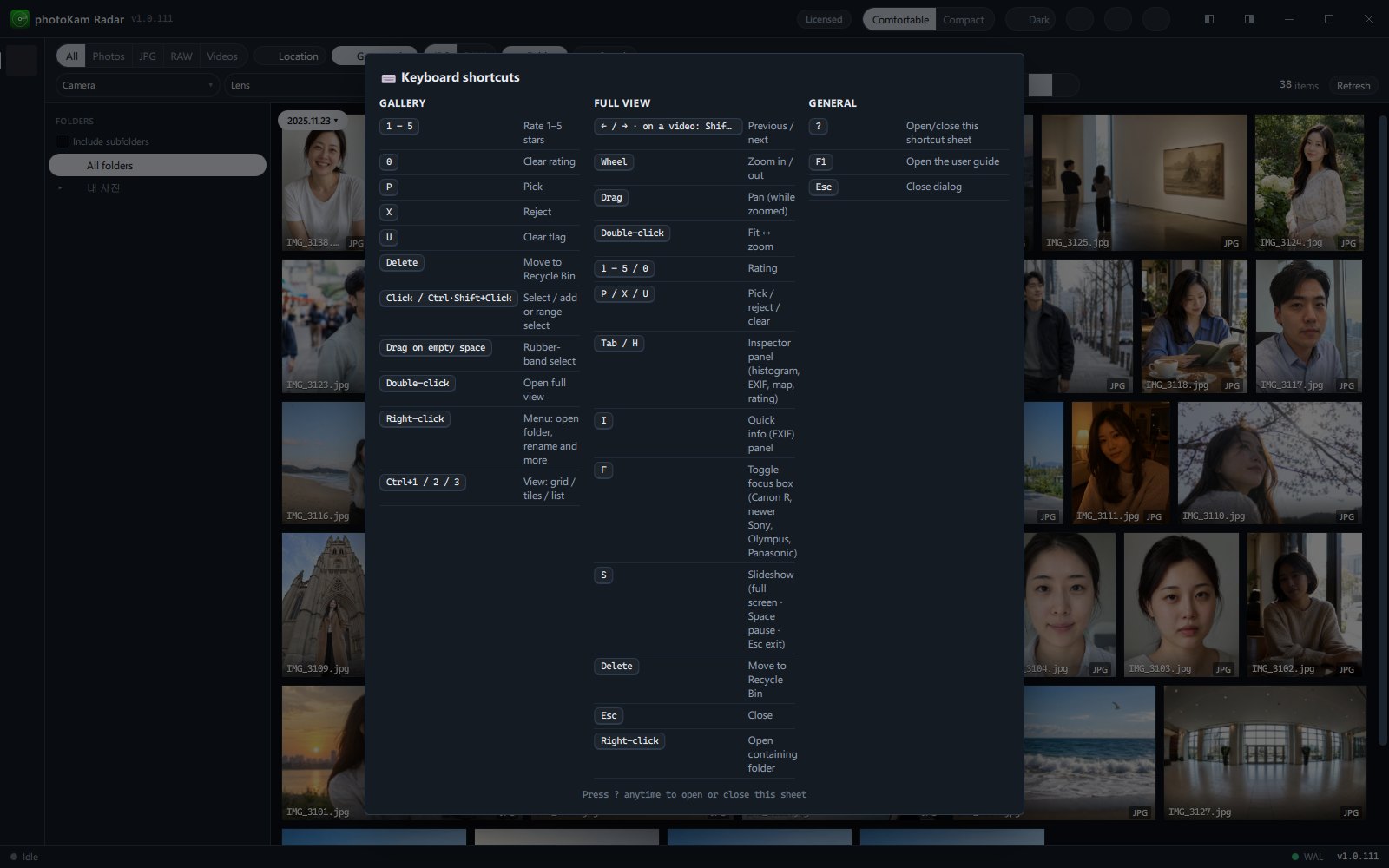The width and height of the screenshot is (1389, 868).
Task: Select thumbnail IMG_3124.jpg
Action: [1309, 182]
